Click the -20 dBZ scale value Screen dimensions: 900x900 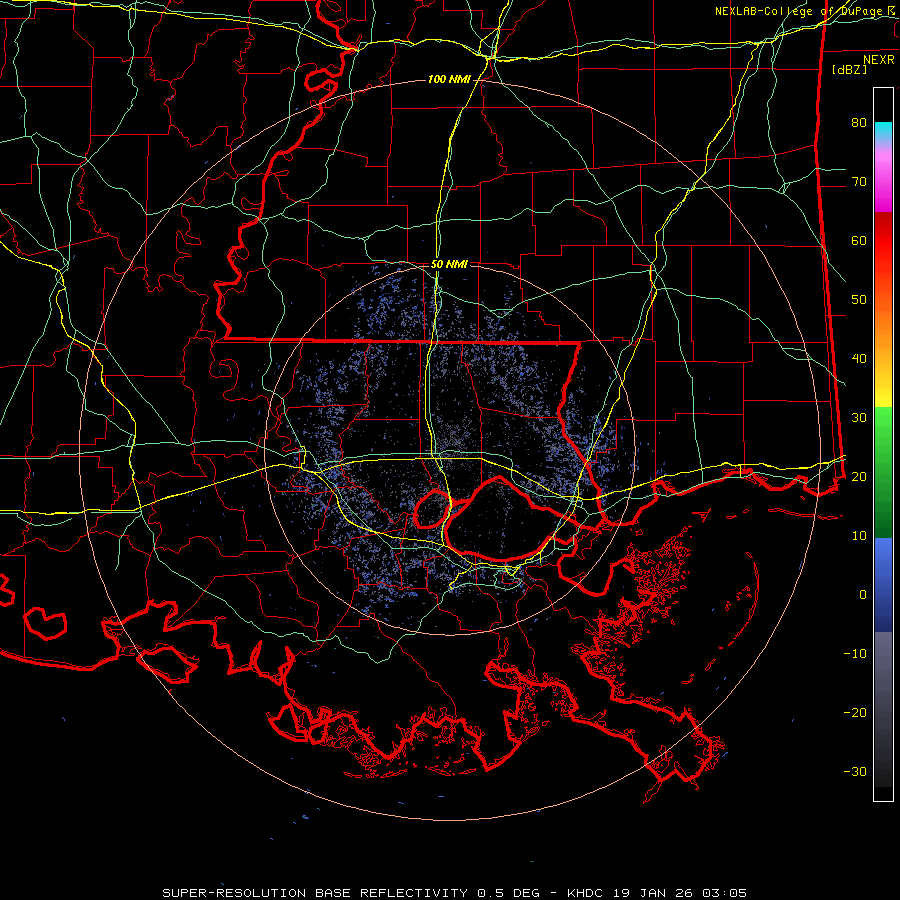coord(855,712)
